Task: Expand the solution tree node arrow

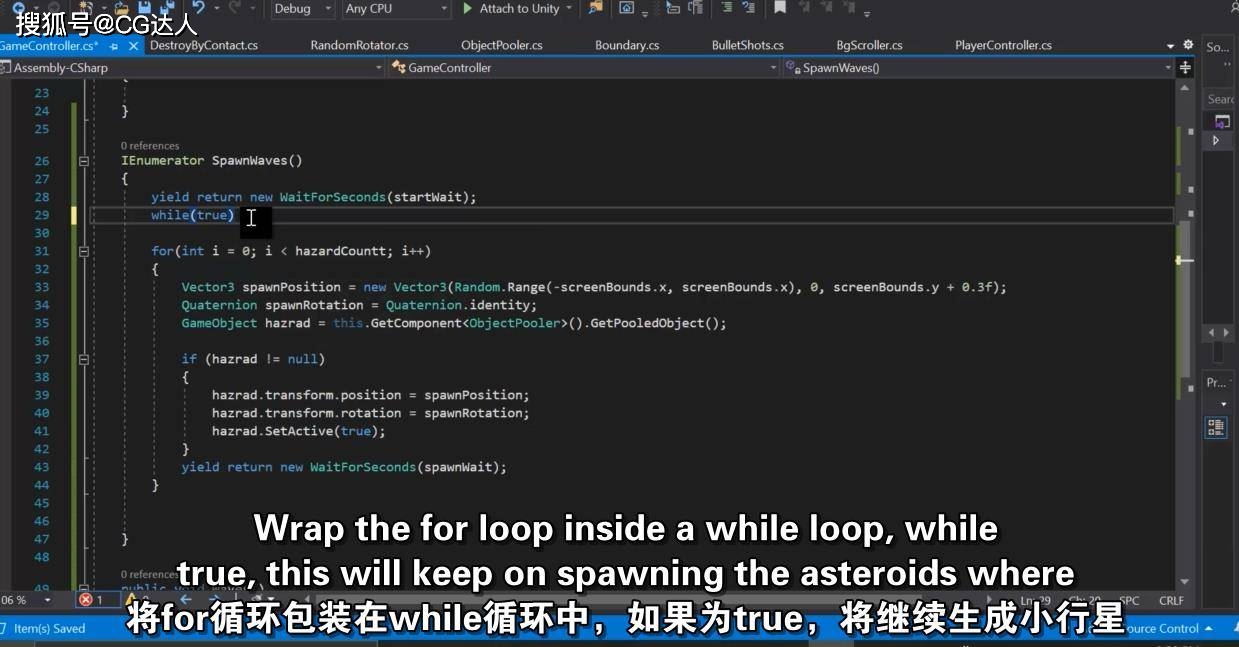Action: click(x=1217, y=141)
